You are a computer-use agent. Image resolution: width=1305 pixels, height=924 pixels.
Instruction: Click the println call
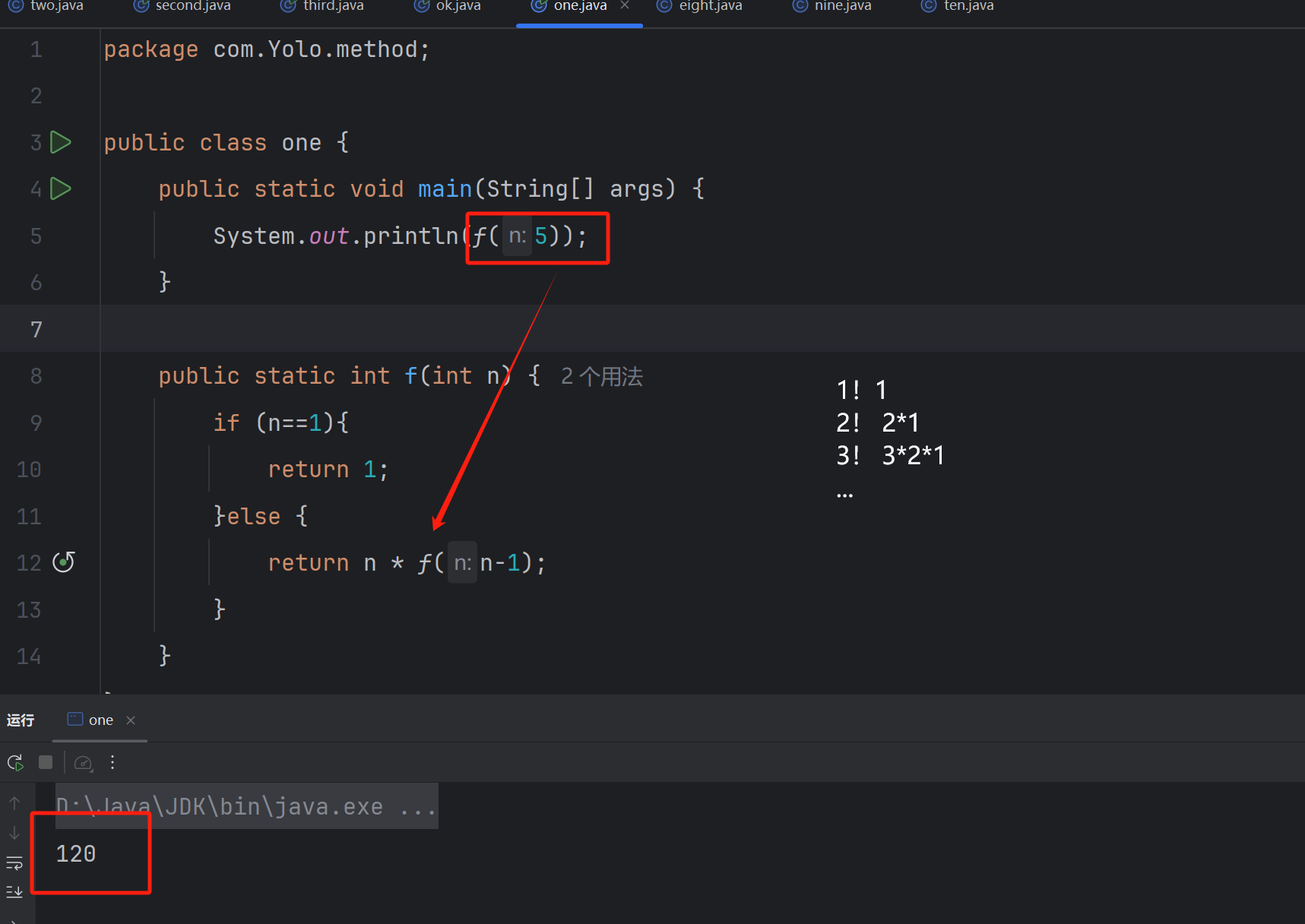tap(410, 236)
